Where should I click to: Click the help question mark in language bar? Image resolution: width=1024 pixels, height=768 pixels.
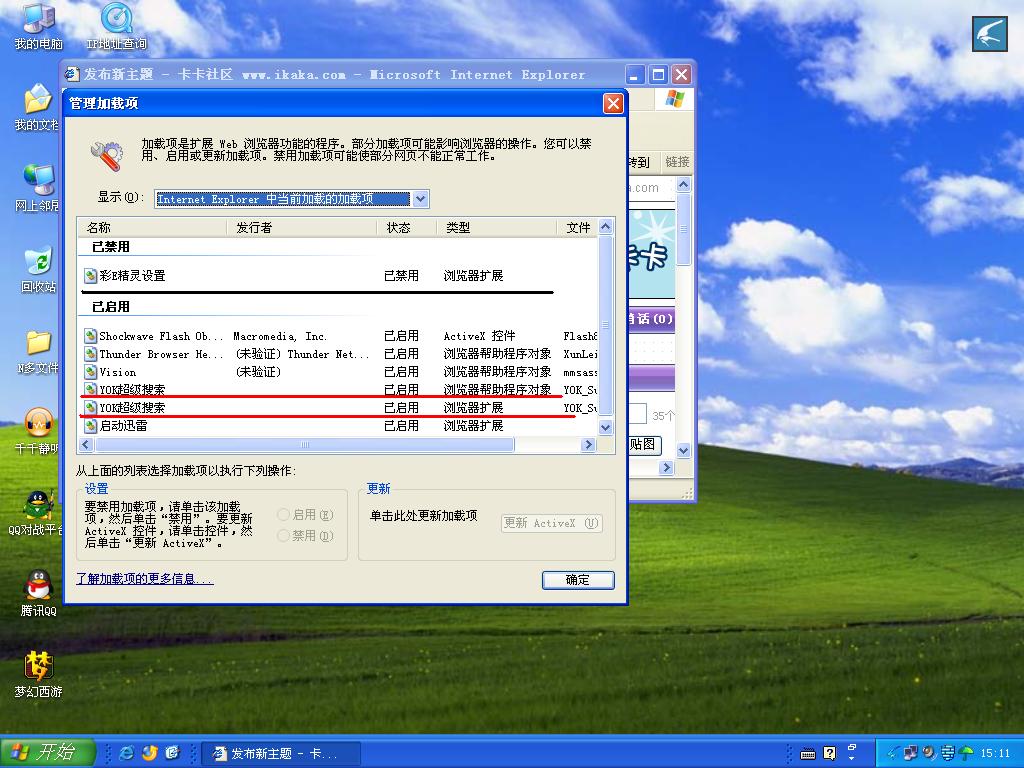coord(829,754)
